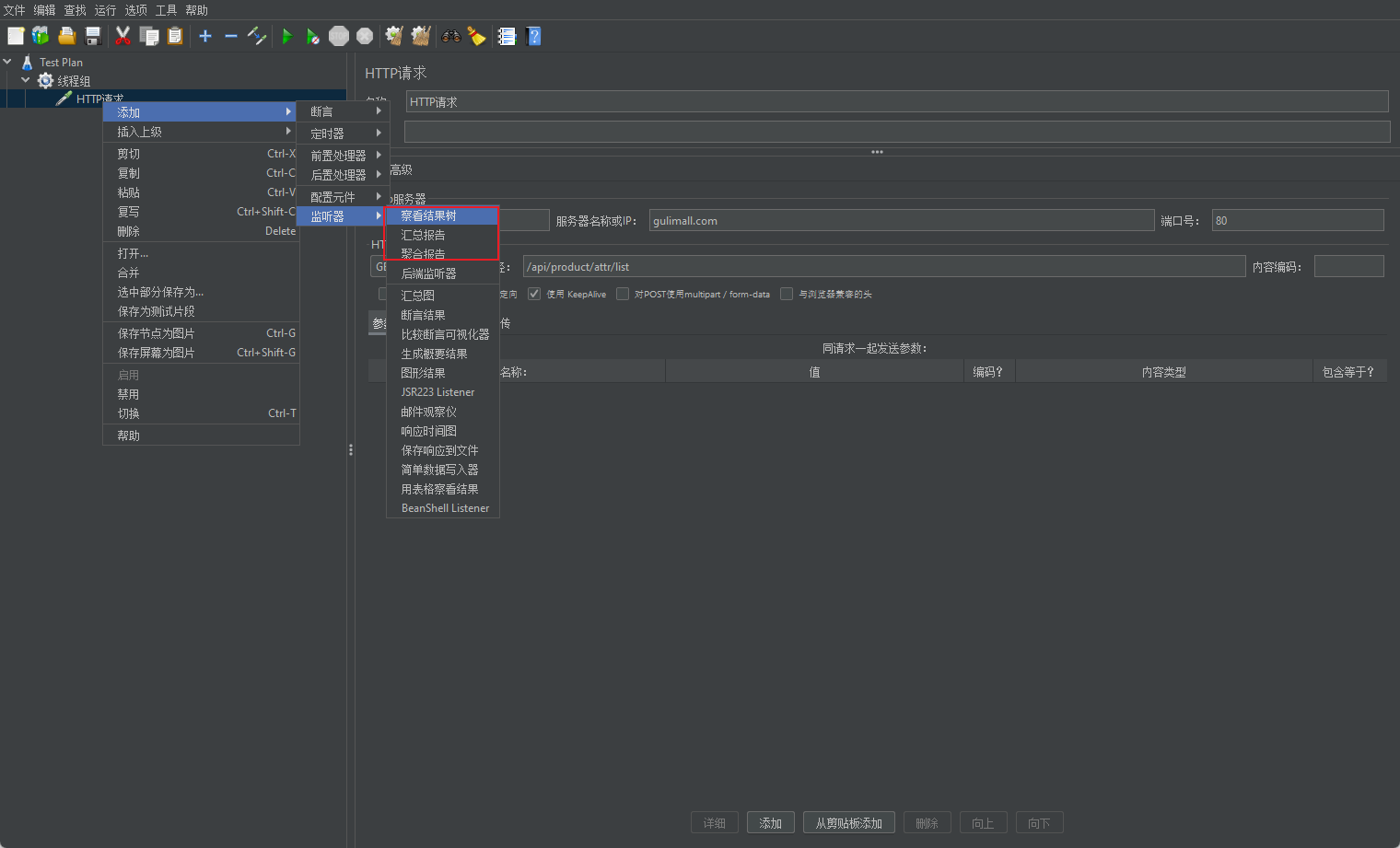
Task: Select 禁用 in context menu
Action: pyautogui.click(x=201, y=394)
